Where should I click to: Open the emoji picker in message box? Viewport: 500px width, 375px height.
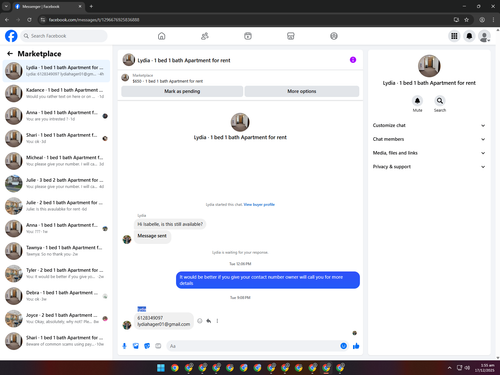tap(344, 346)
